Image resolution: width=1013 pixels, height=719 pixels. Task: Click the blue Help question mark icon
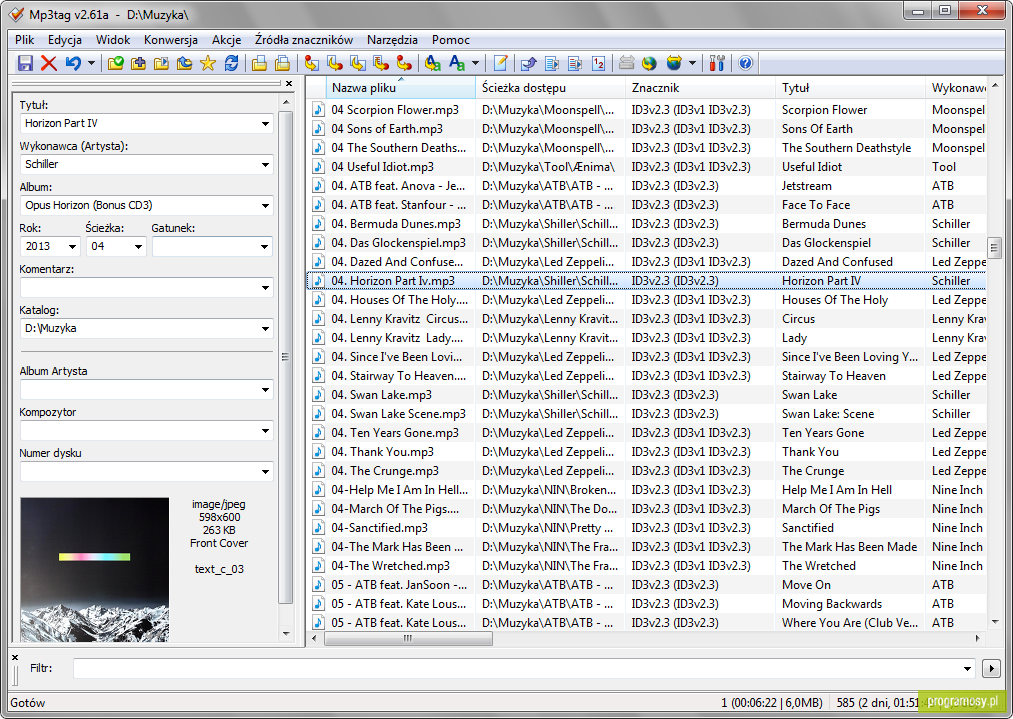click(746, 63)
